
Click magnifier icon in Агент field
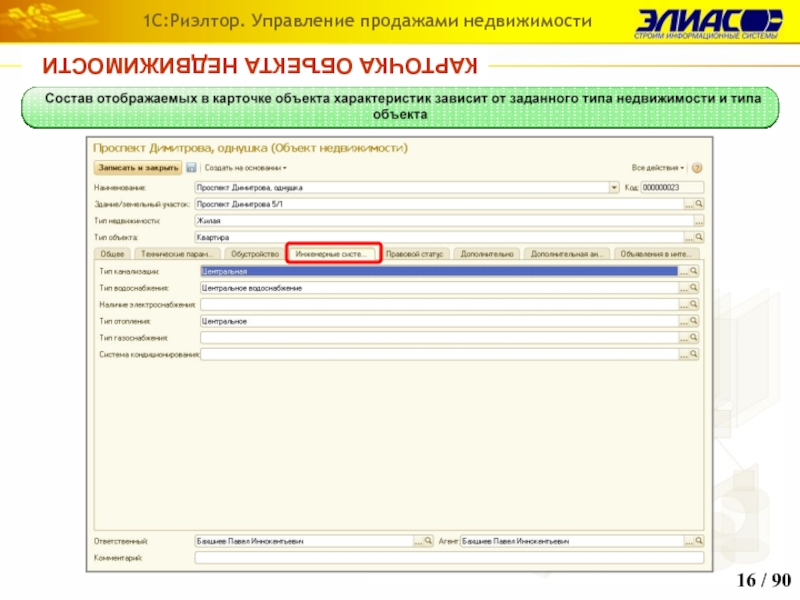click(699, 541)
